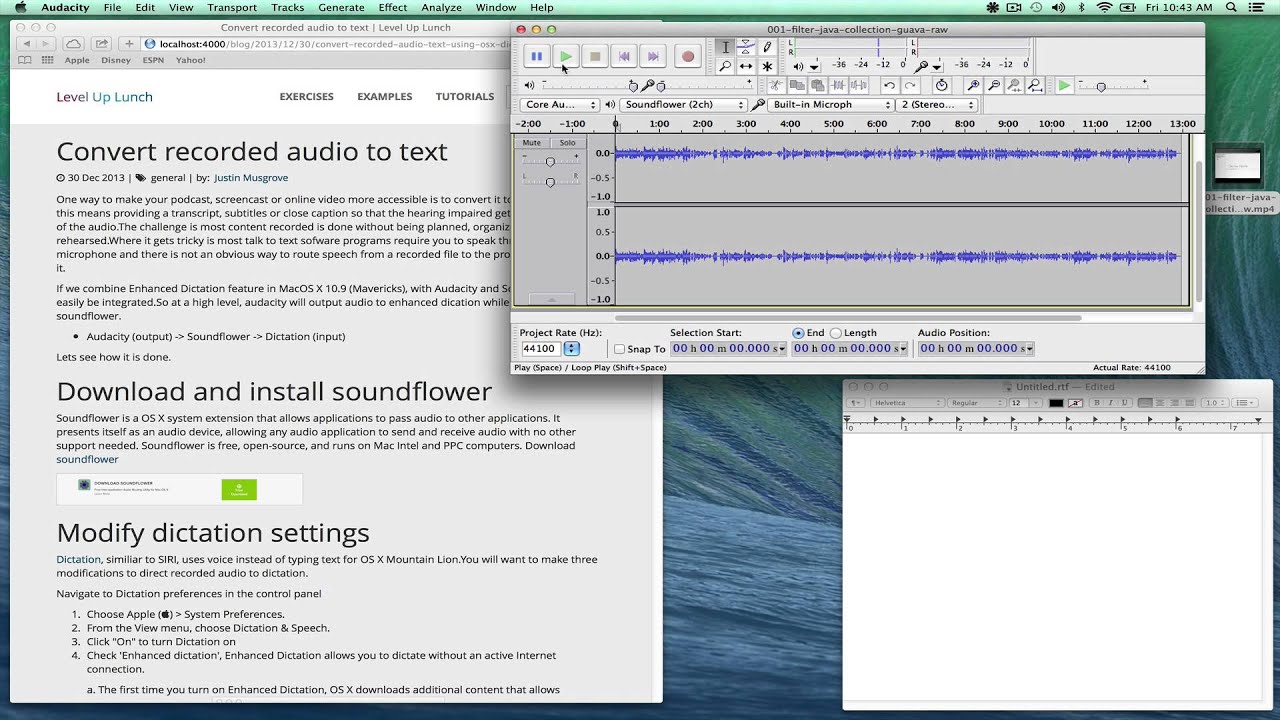Screen dimensions: 1280x720
Task: Choose the Multi-Tool asterisk mode
Action: 767,66
